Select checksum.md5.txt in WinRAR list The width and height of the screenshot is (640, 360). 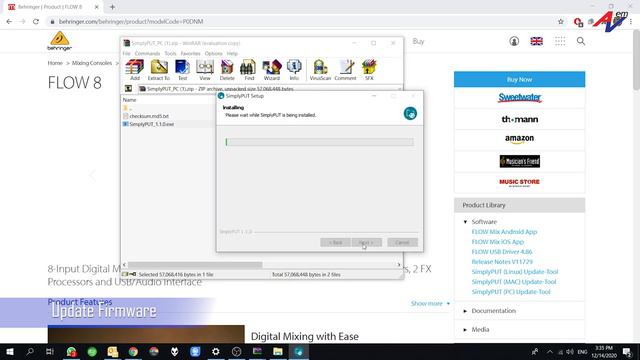click(x=149, y=116)
